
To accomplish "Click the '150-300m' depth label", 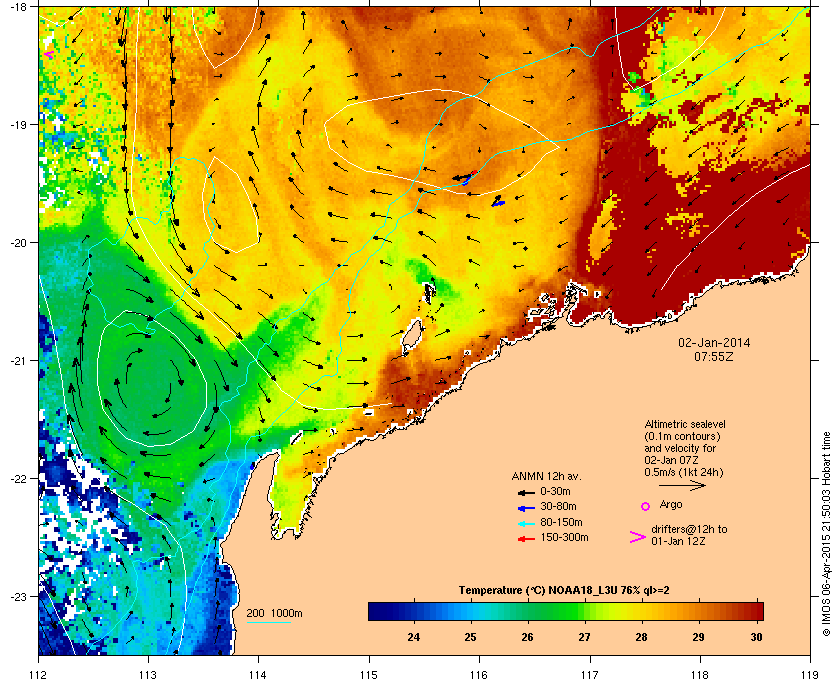I will point(564,537).
